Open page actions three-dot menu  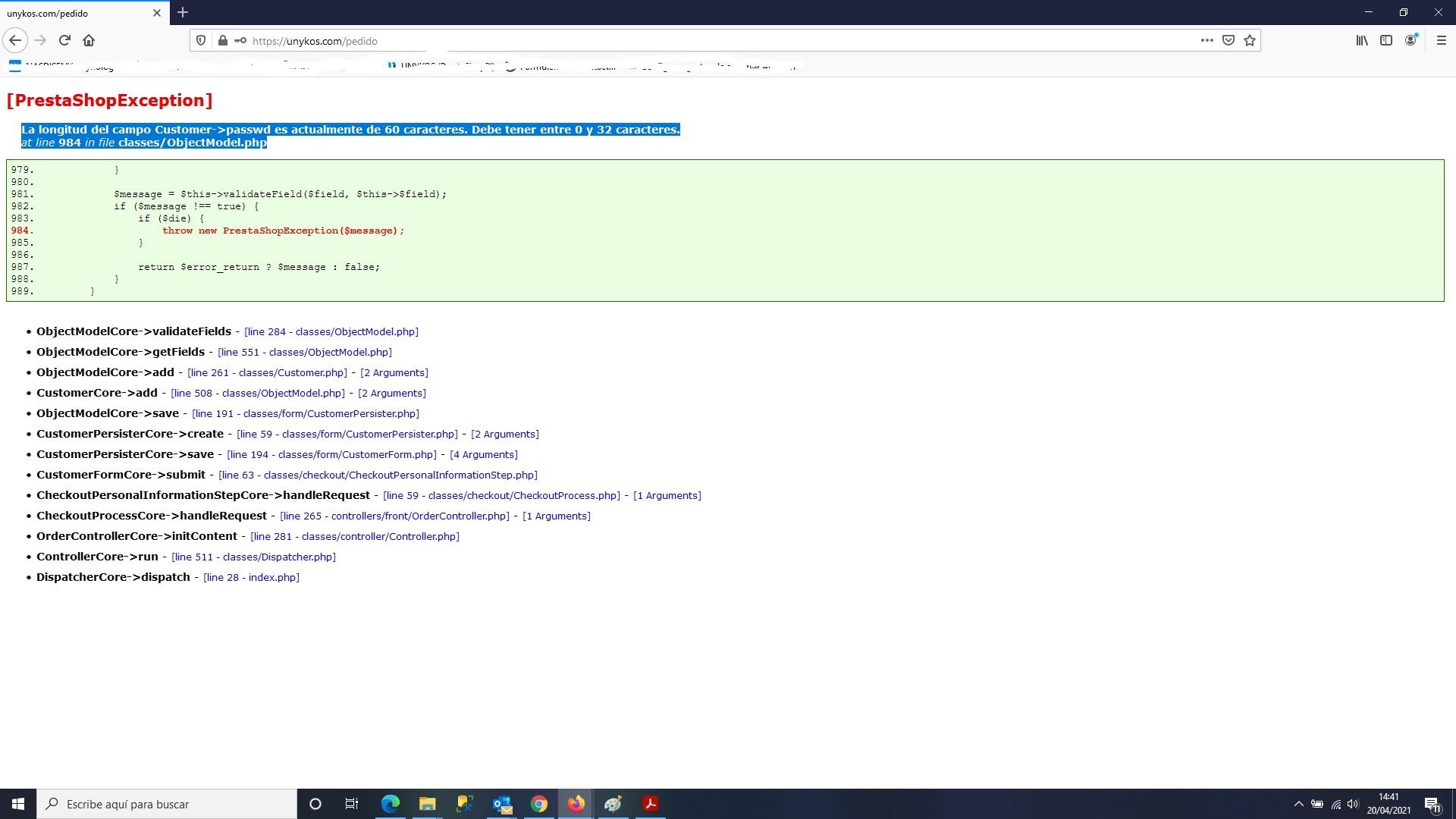click(1207, 40)
